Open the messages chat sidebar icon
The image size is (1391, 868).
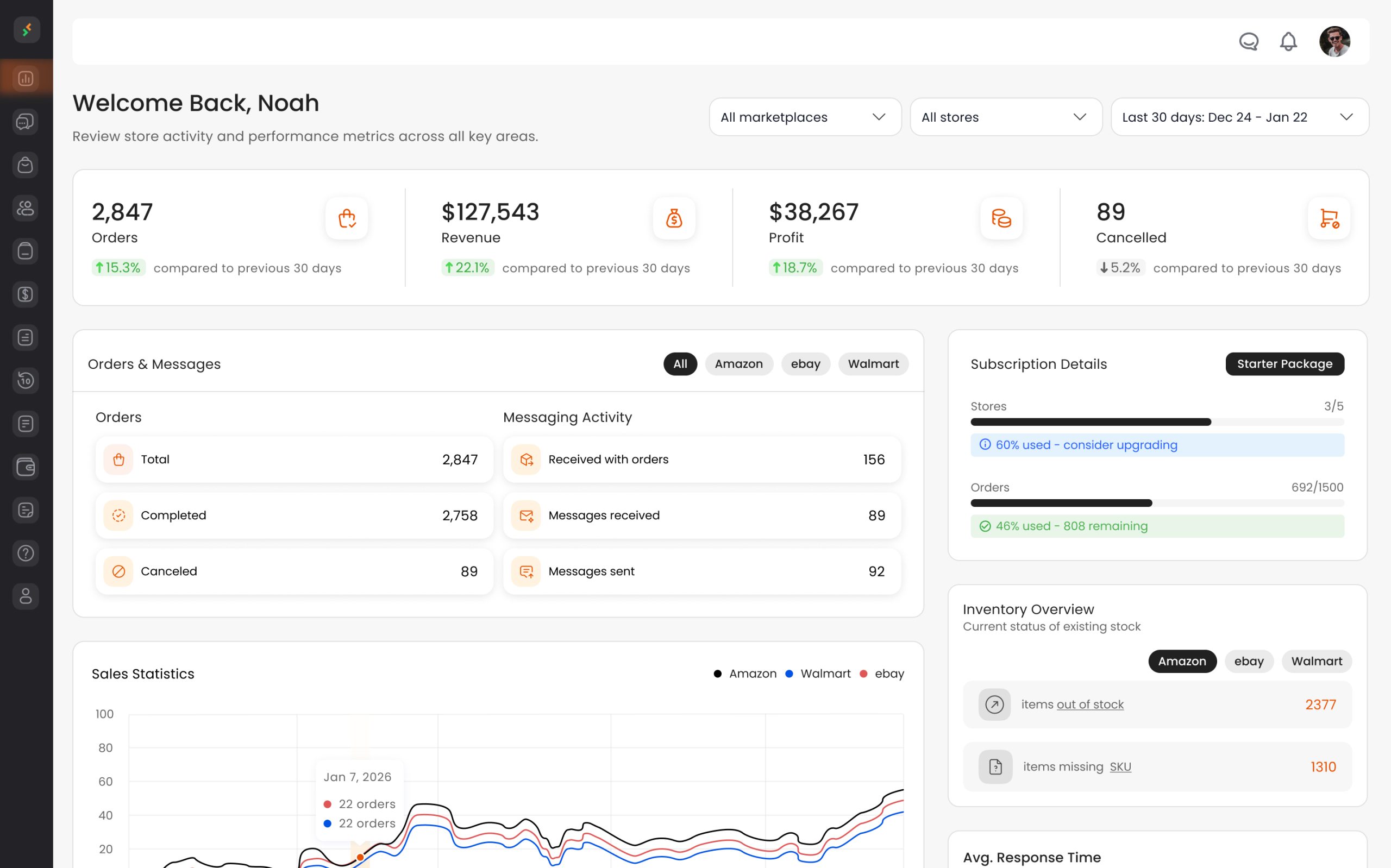[x=25, y=122]
